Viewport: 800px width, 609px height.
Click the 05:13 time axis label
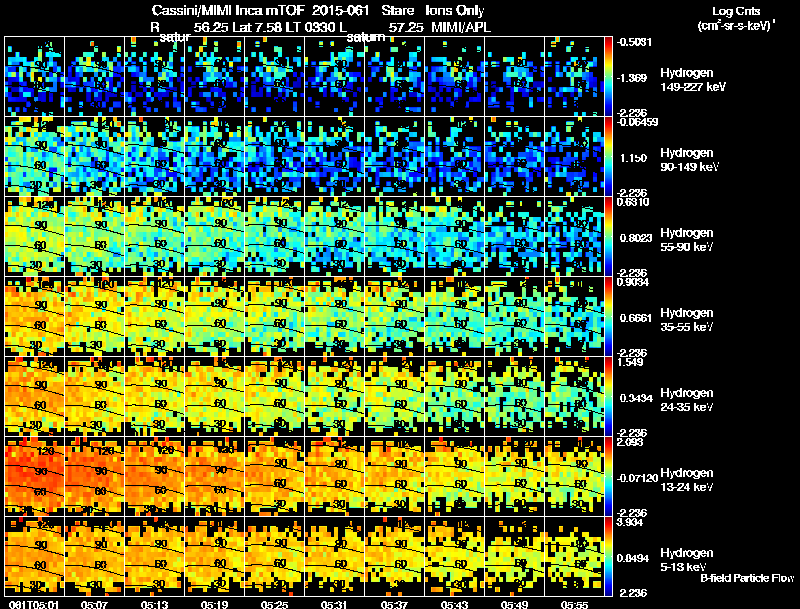[x=154, y=605]
